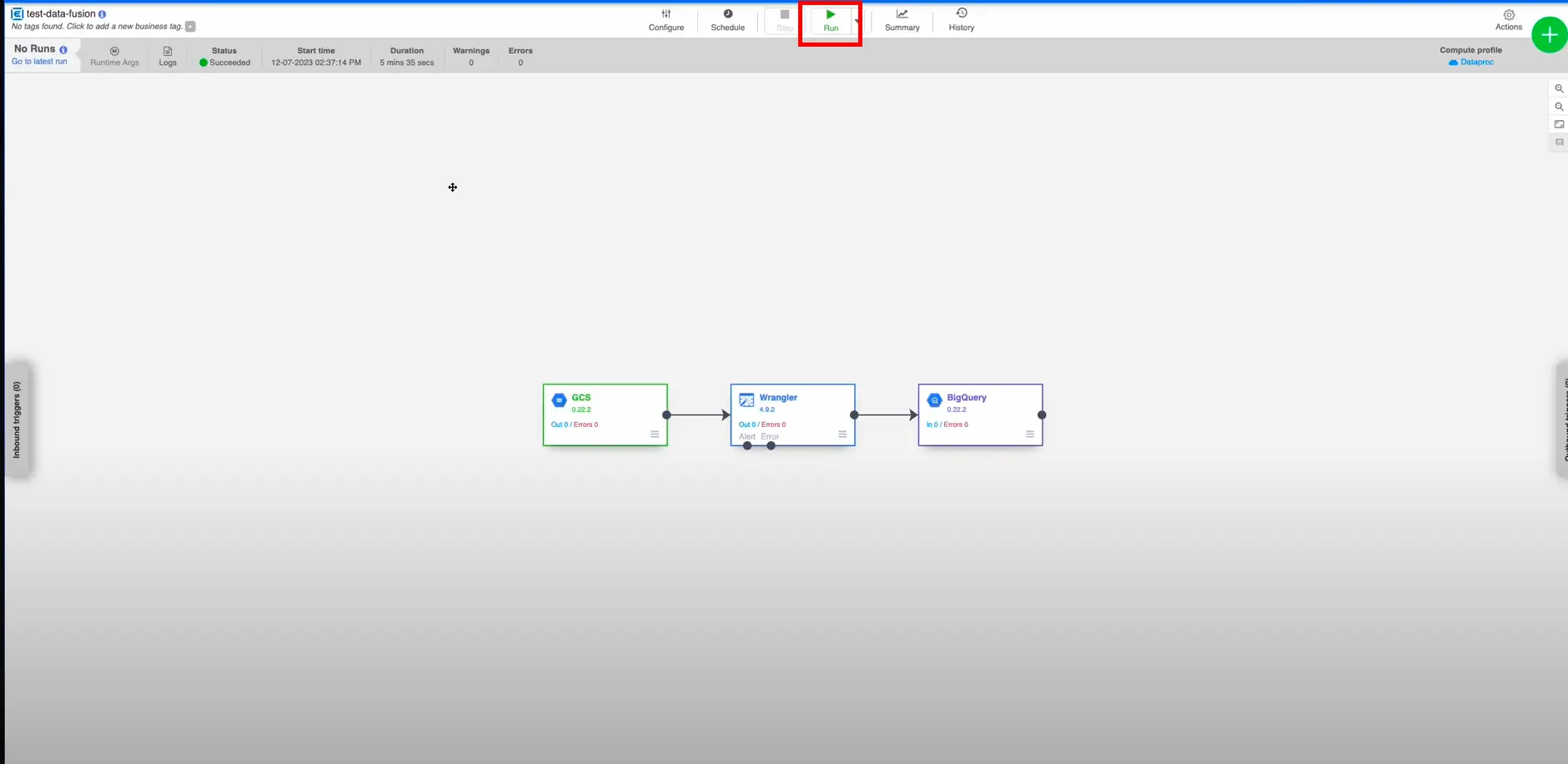Click the Run pipeline play icon
Image resolution: width=1568 pixels, height=764 pixels.
coord(830,14)
